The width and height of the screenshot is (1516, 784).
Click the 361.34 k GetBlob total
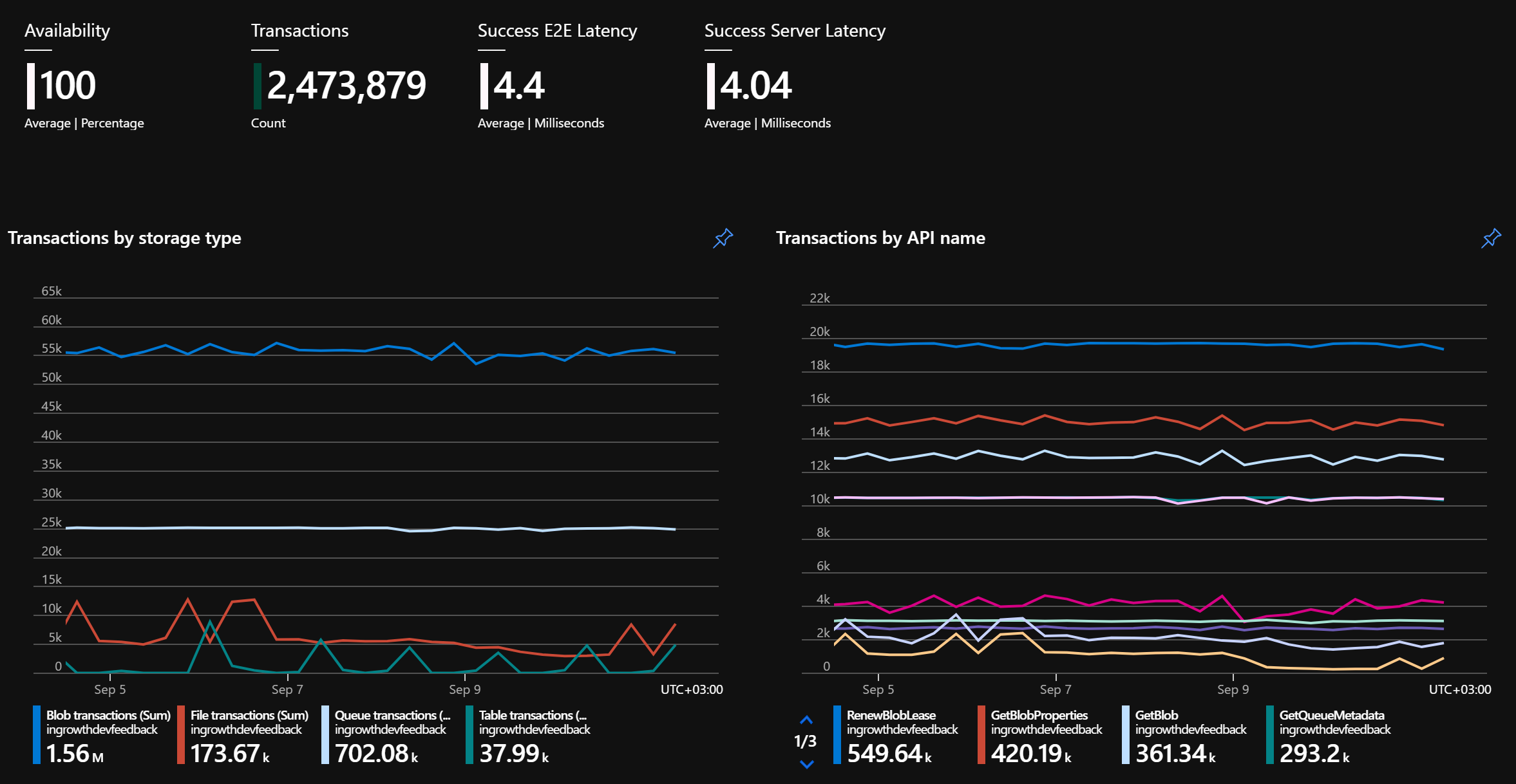click(x=1175, y=753)
